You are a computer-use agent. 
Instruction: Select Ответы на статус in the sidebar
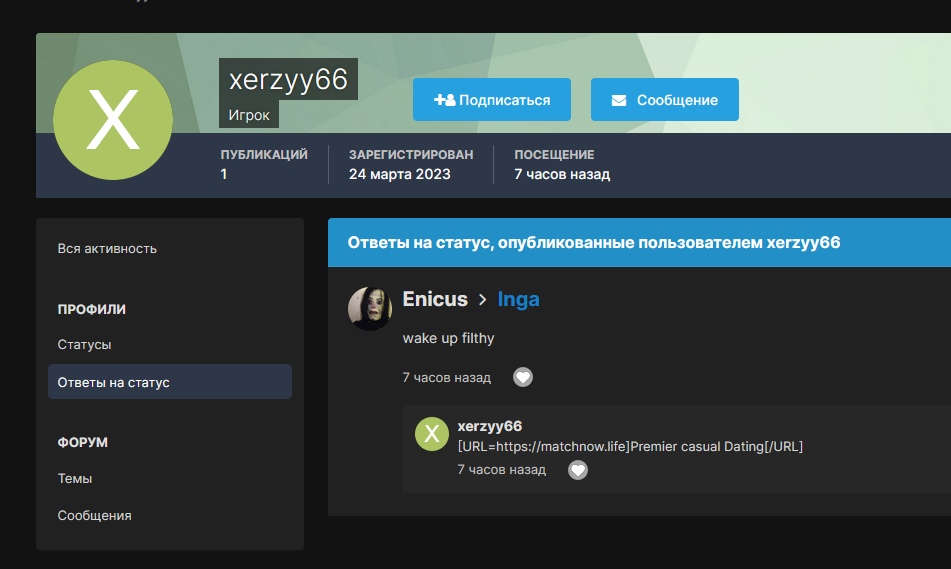click(x=114, y=382)
